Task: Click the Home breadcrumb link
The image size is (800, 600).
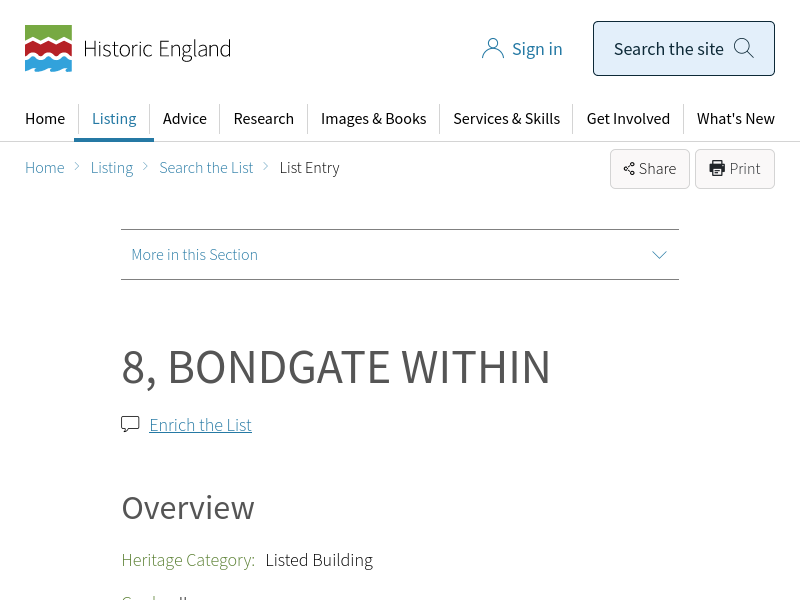Action: tap(45, 168)
